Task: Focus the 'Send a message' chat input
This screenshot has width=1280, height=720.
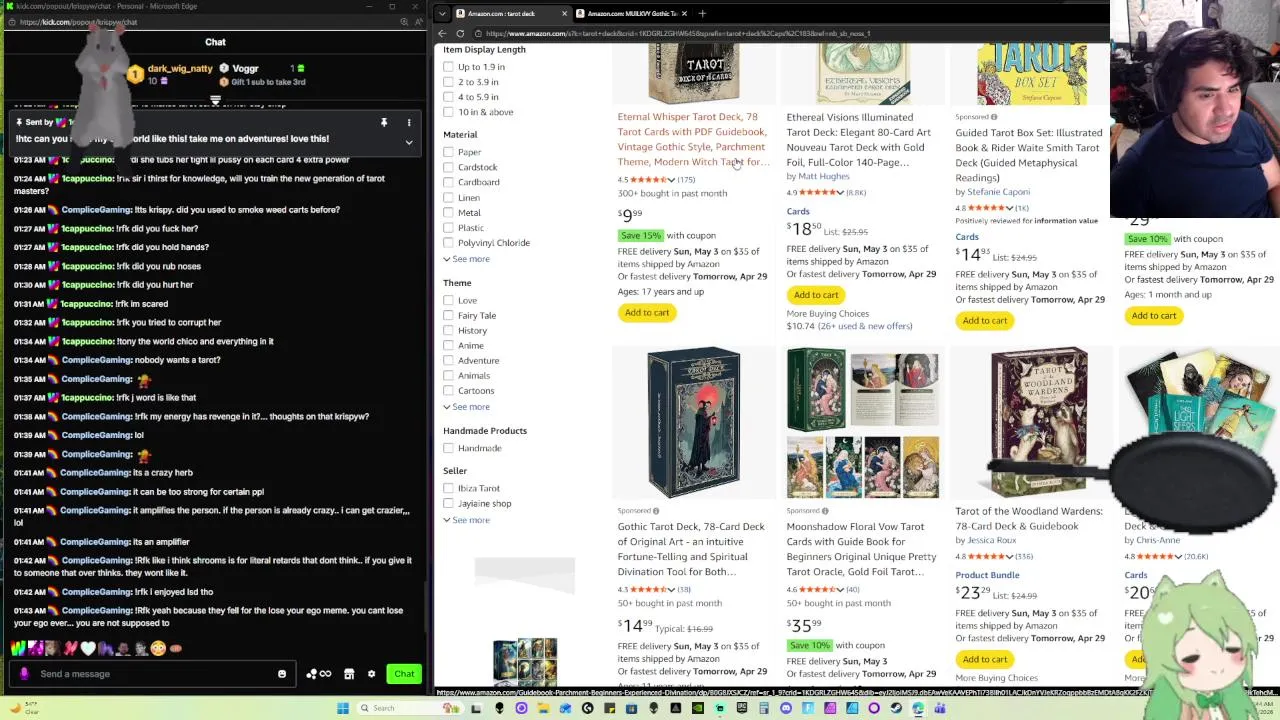Action: pyautogui.click(x=155, y=674)
